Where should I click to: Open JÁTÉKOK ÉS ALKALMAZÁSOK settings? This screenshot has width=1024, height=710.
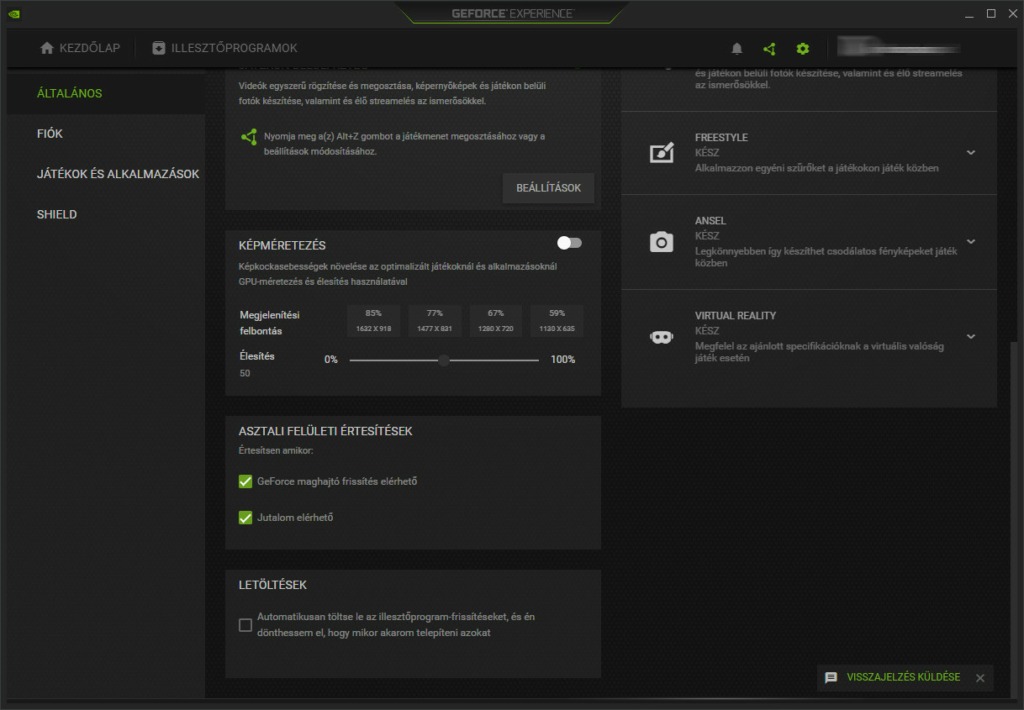118,174
